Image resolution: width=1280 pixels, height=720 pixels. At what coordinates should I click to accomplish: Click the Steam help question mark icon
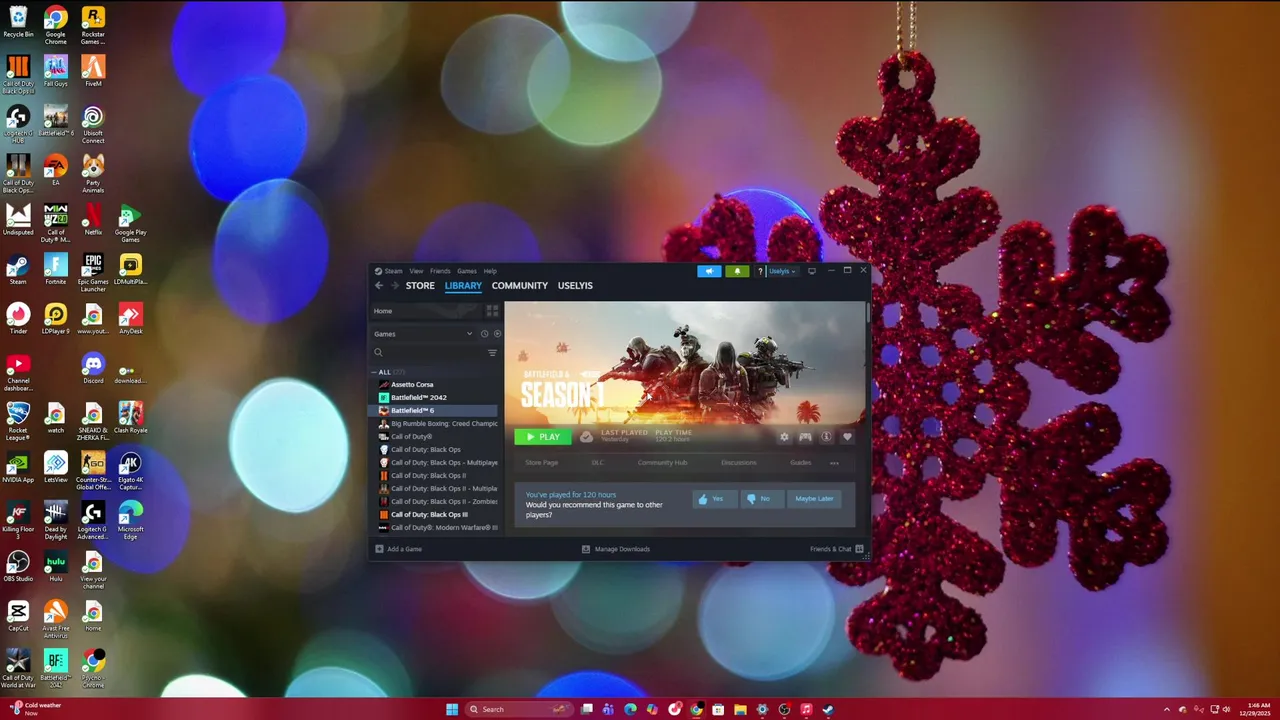760,271
